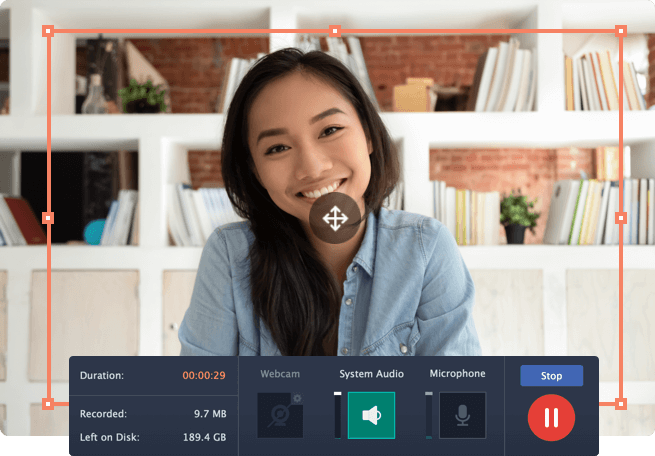Click the Microphone label text
The image size is (655, 456).
pos(457,373)
